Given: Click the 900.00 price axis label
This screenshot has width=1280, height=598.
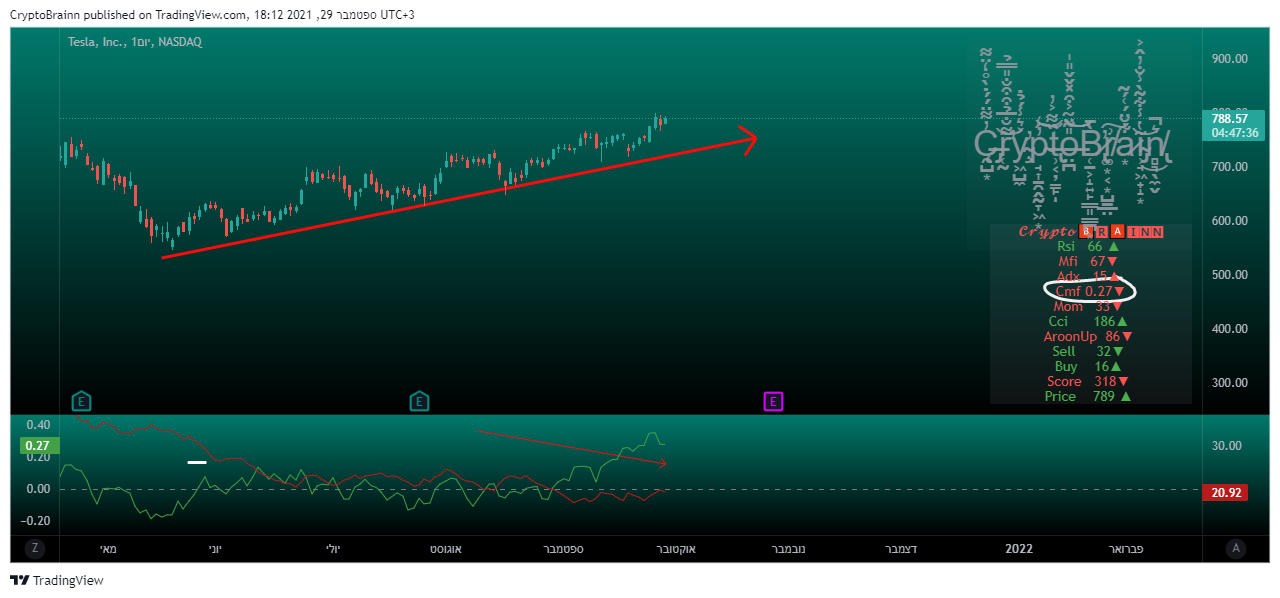Looking at the screenshot, I should tap(1229, 59).
